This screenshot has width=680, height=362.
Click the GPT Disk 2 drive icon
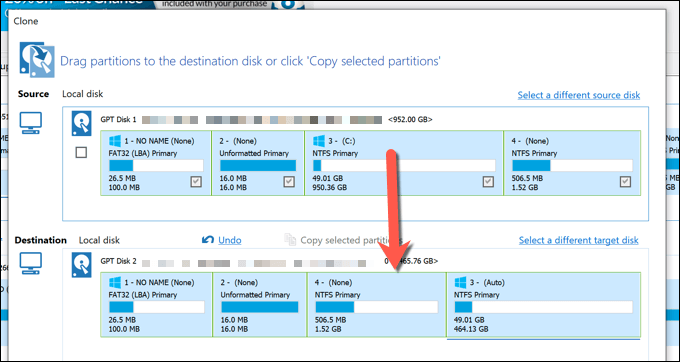82,265
